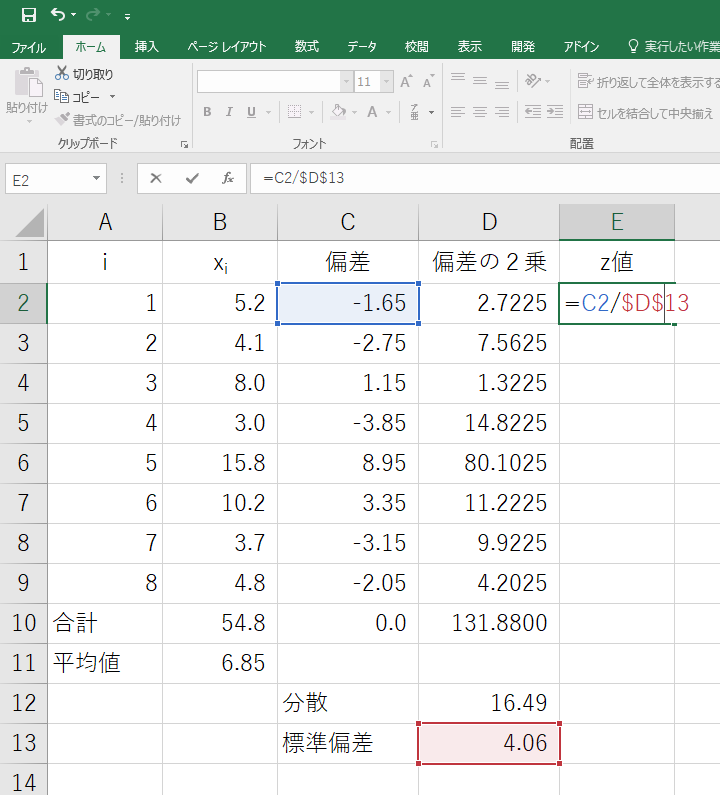This screenshot has width=720, height=795.
Task: Switch to the アドイン tab
Action: point(581,47)
